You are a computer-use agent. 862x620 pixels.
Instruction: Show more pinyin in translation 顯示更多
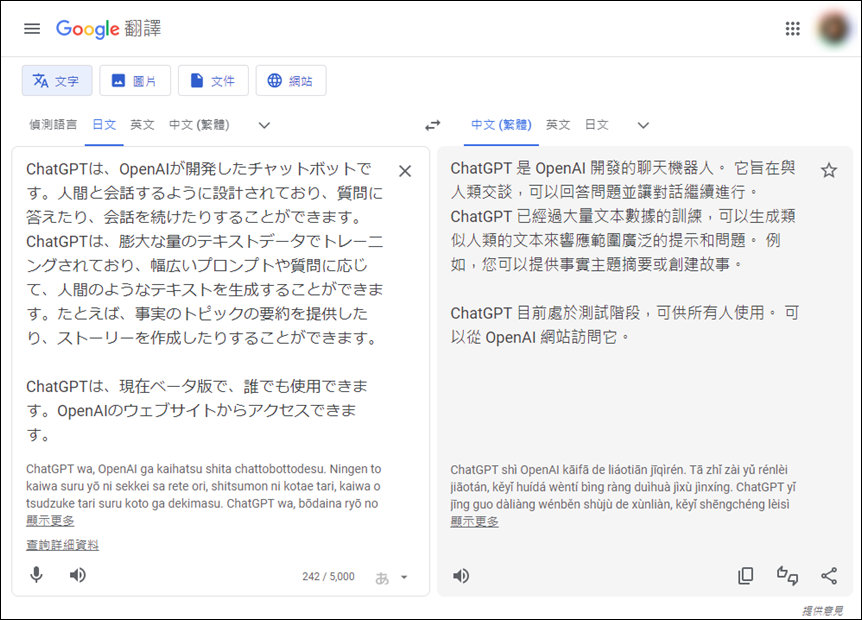pos(474,522)
